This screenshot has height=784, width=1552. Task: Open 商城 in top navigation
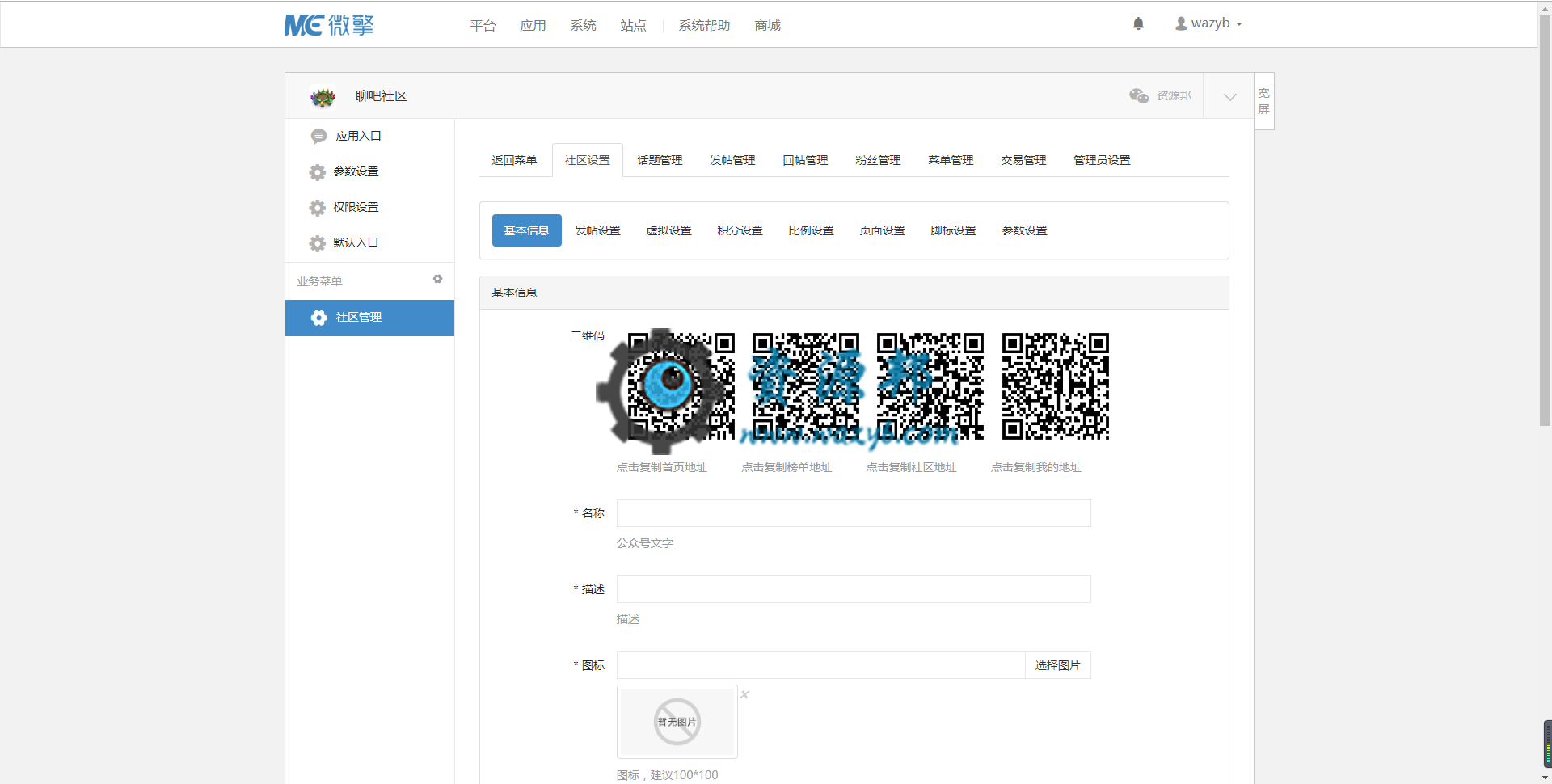pyautogui.click(x=767, y=26)
